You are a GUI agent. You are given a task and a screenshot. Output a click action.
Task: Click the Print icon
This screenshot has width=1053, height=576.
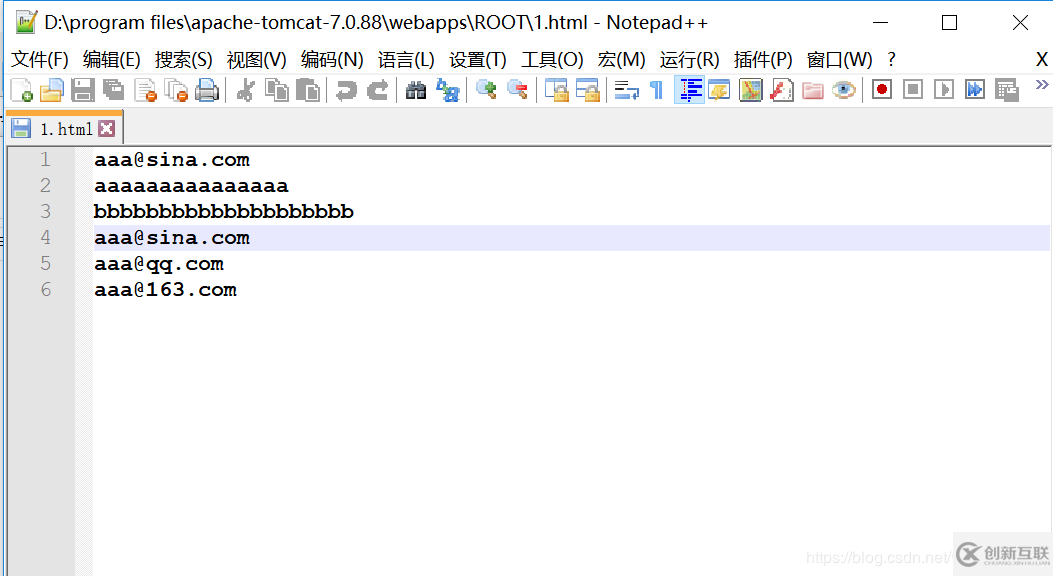(207, 89)
